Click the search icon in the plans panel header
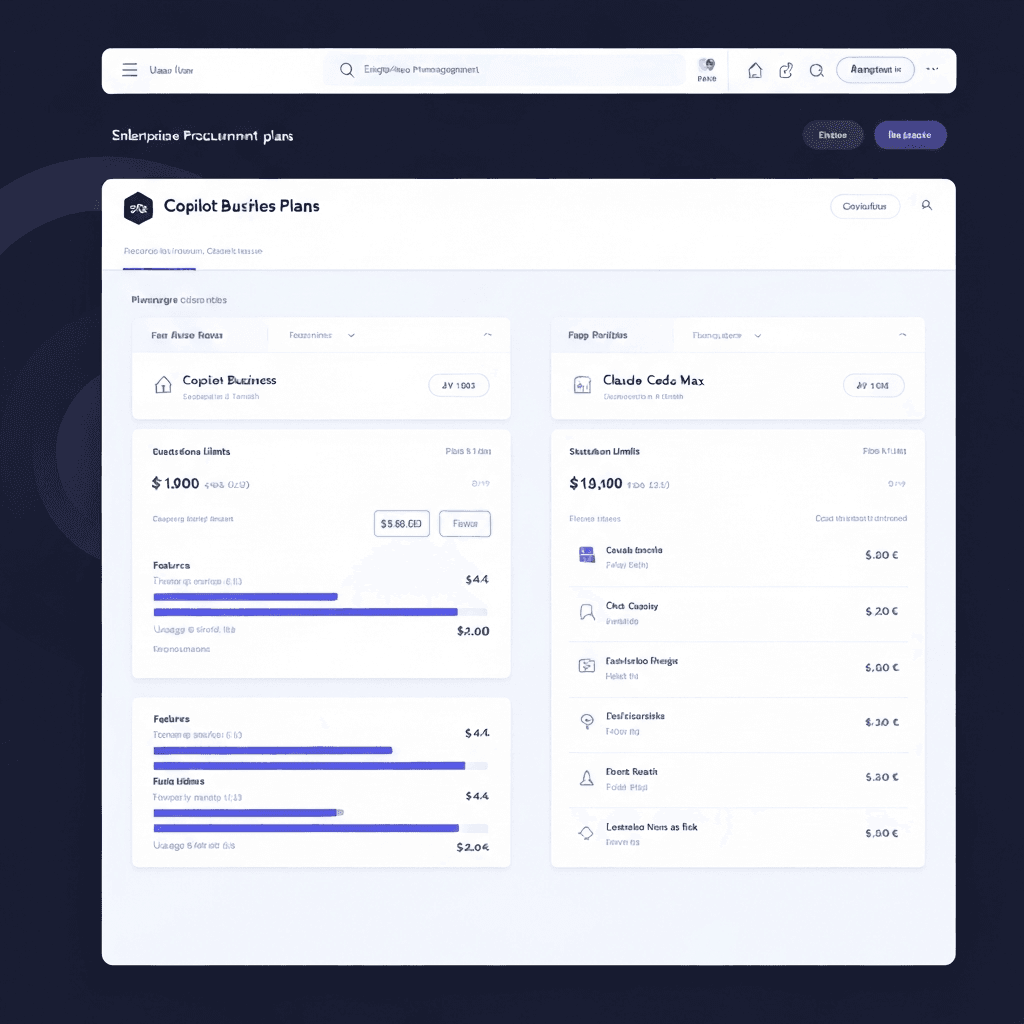 point(927,205)
